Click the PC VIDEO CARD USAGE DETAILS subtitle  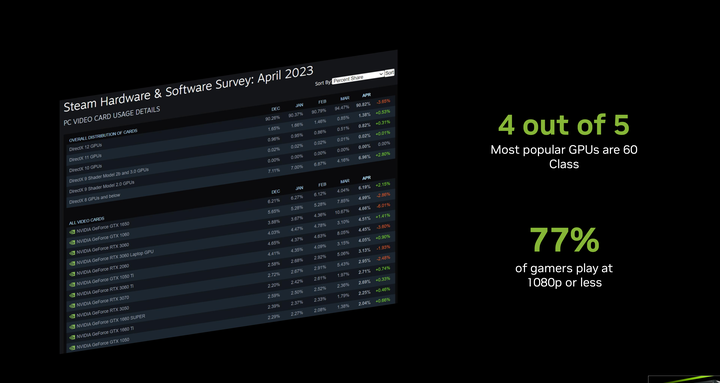coord(112,116)
